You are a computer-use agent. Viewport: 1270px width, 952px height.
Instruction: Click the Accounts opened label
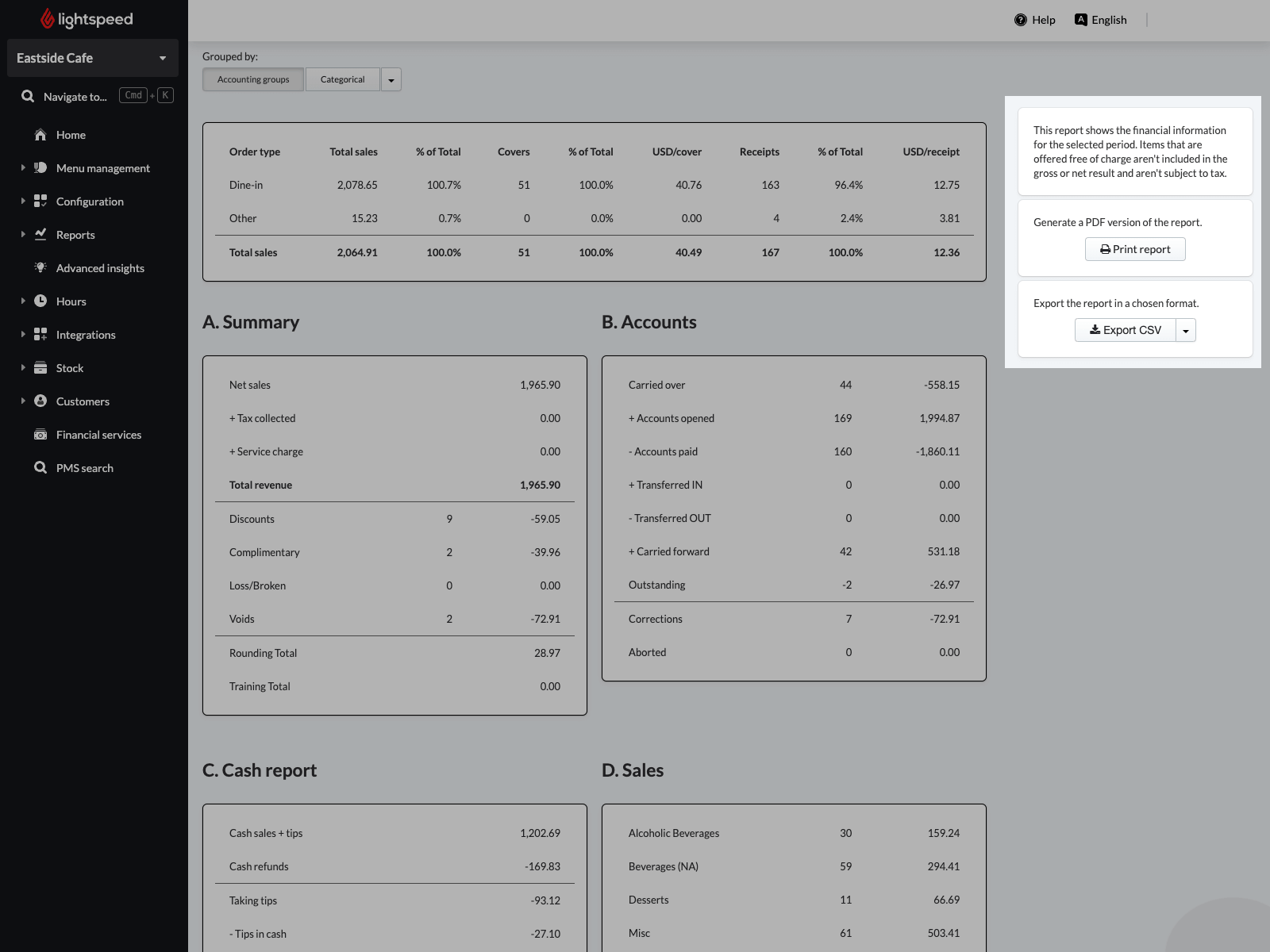(672, 418)
